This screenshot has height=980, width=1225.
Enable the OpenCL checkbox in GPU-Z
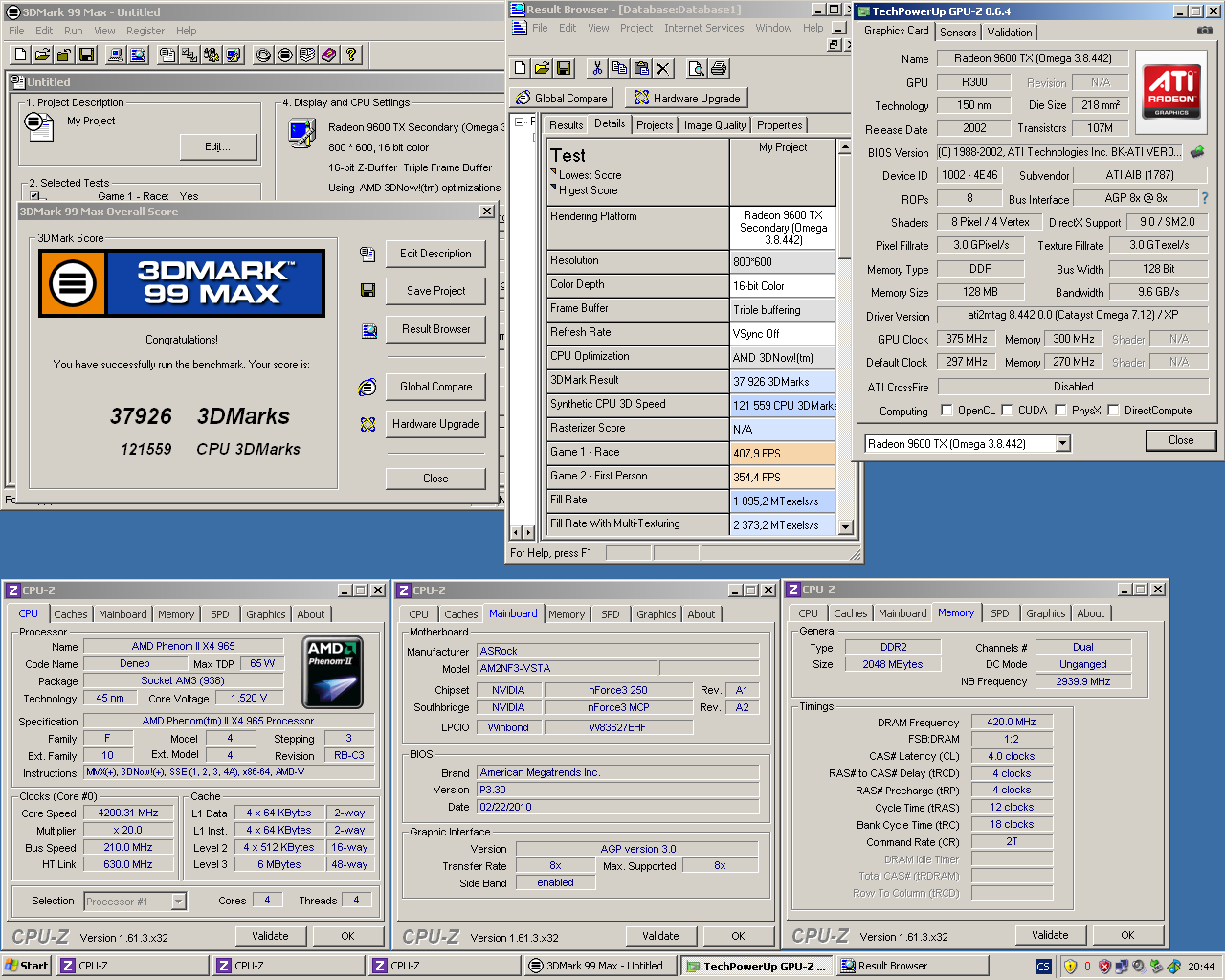[x=947, y=411]
